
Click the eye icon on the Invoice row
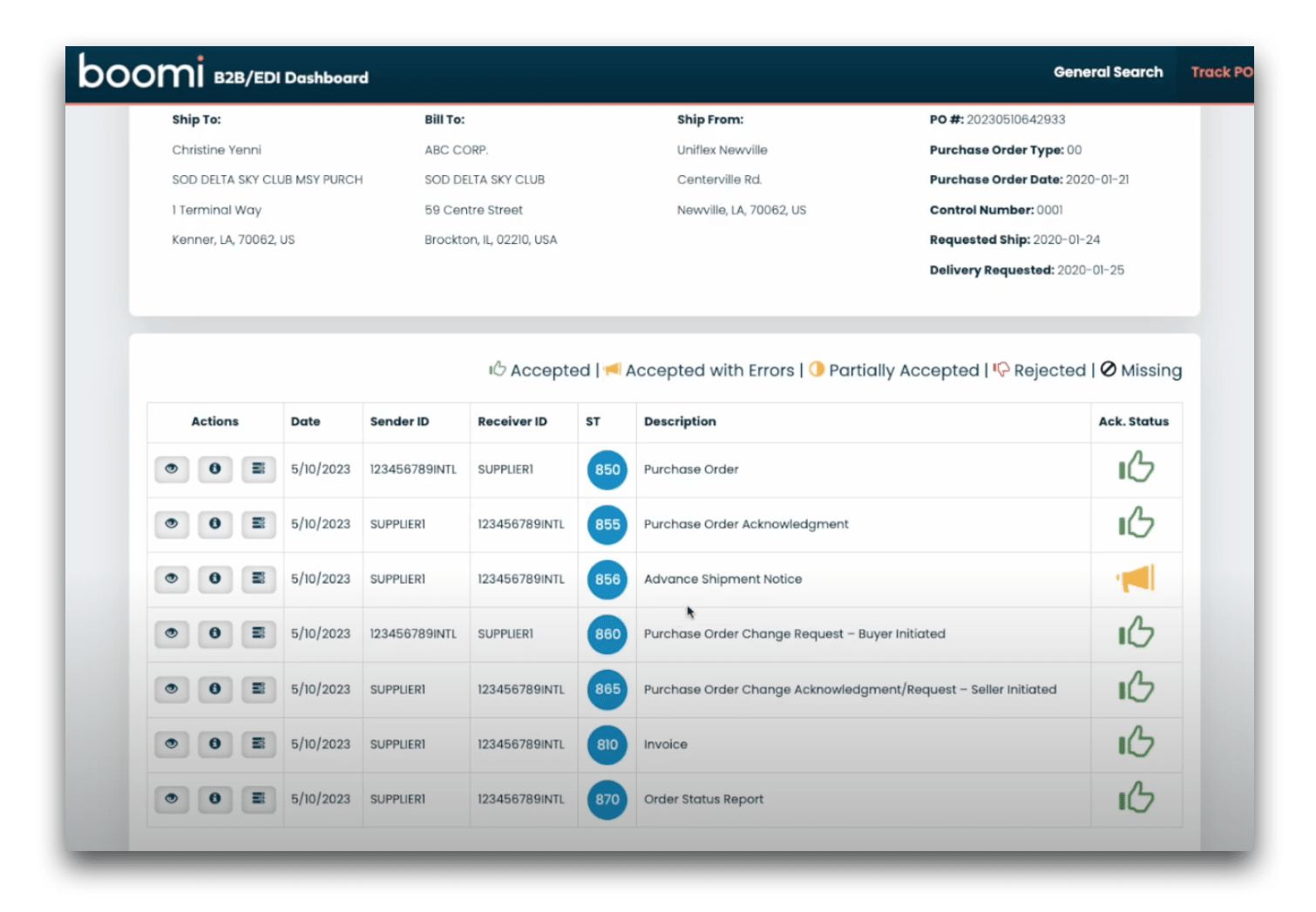point(172,744)
